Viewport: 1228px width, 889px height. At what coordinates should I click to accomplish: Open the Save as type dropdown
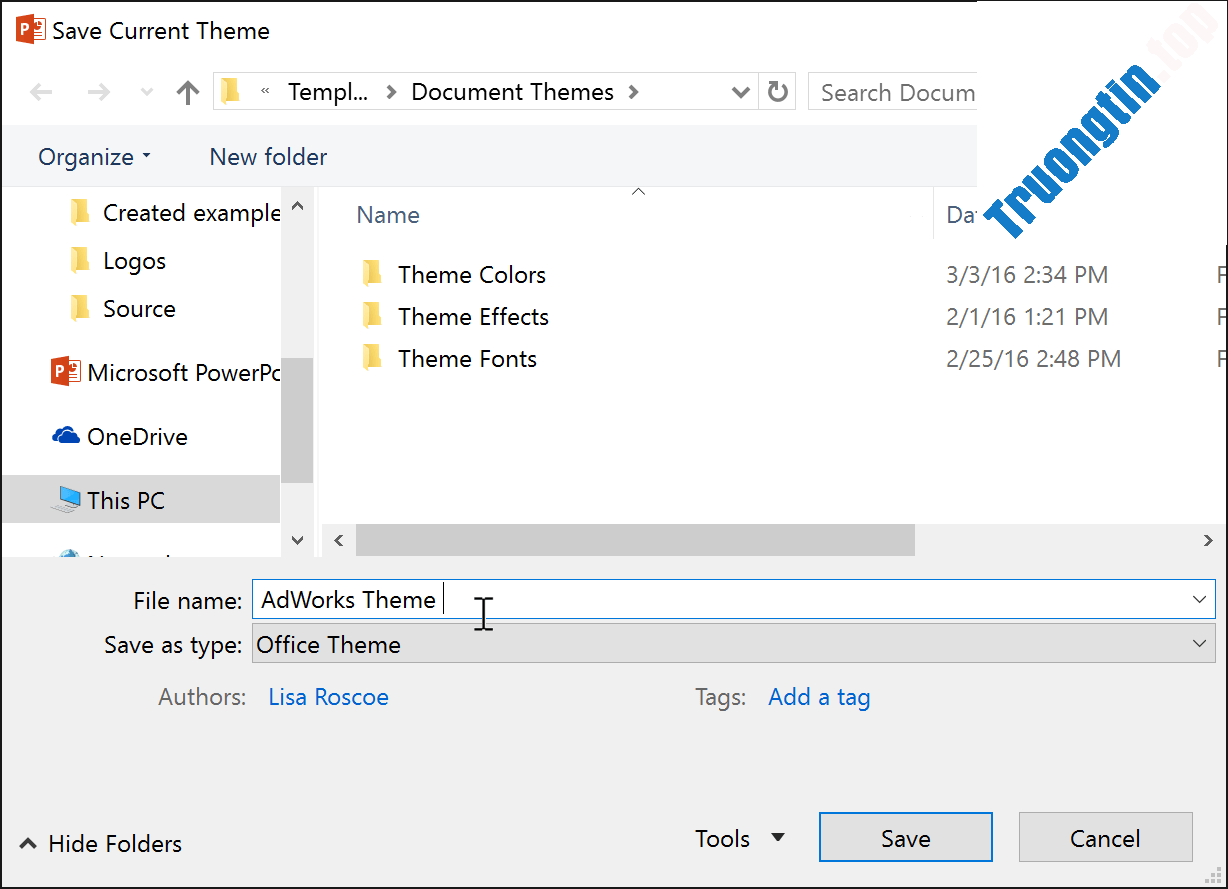1199,644
